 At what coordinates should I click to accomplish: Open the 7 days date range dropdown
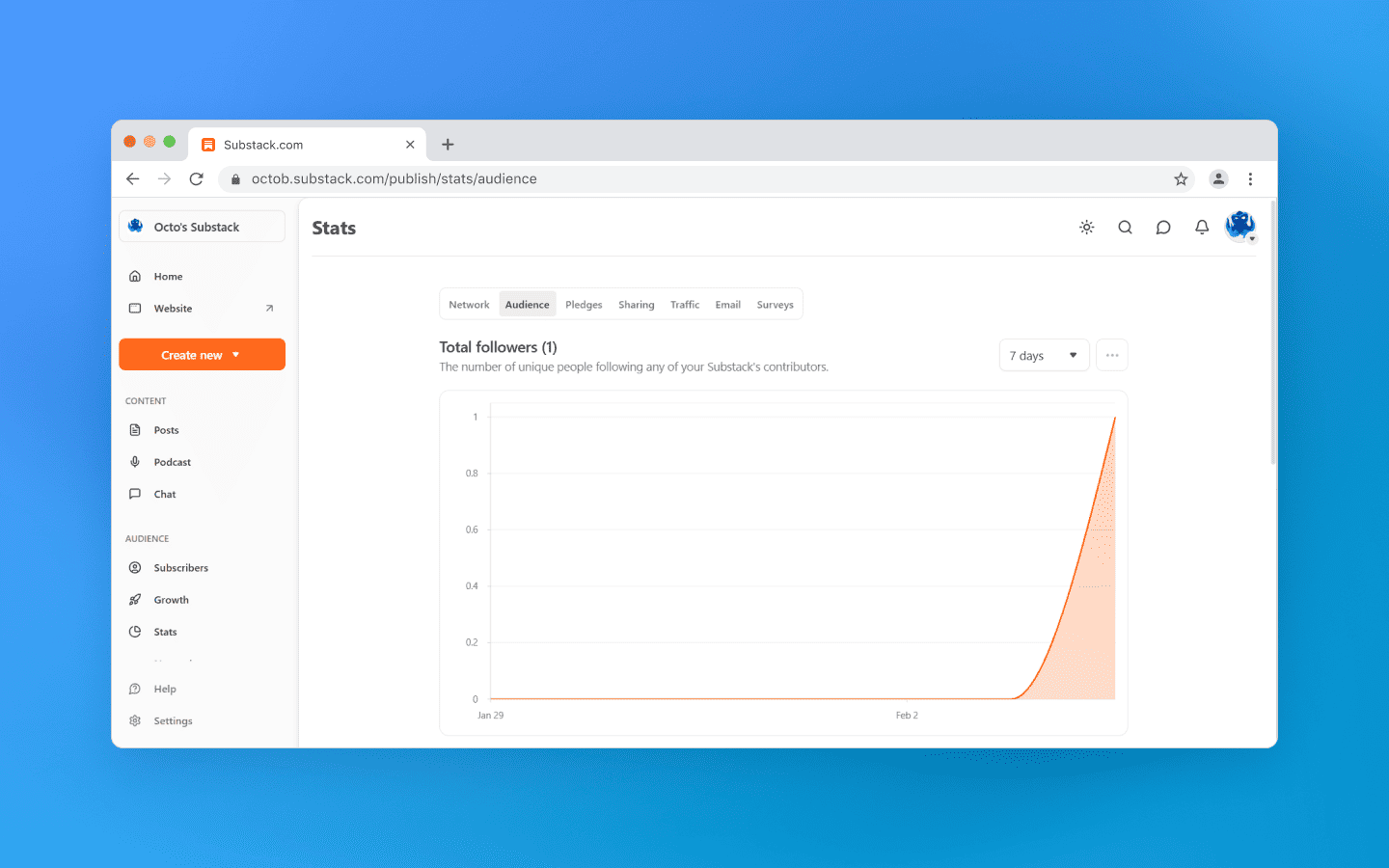point(1044,355)
